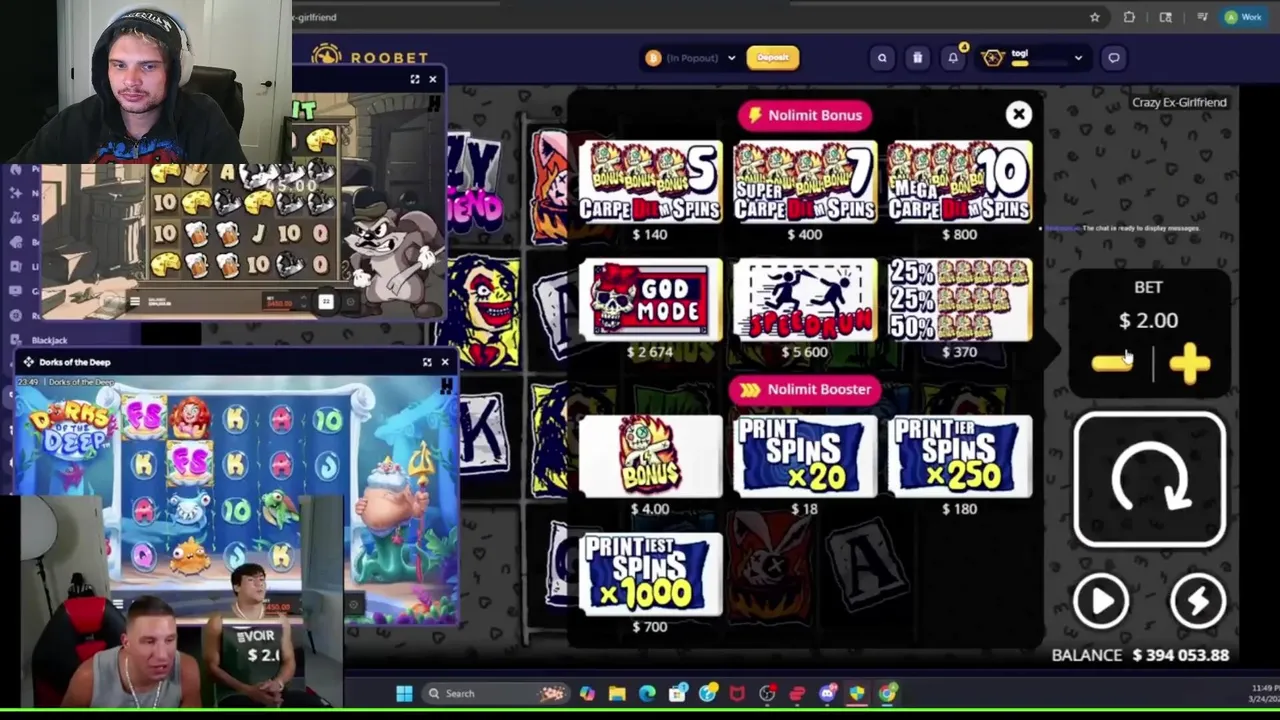Choose Printier Spins x250 booster
1280x720 pixels.
point(960,456)
